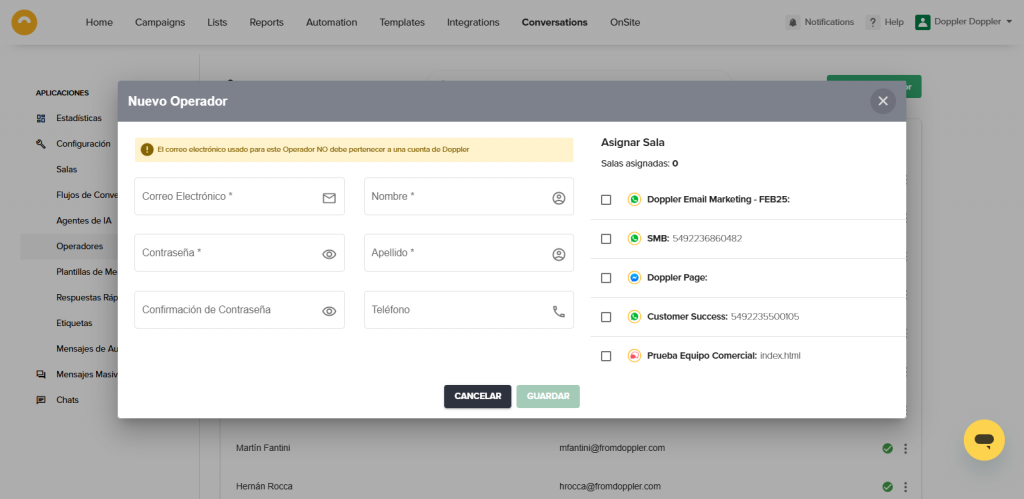Check the Doppler Page room checkbox

click(606, 278)
